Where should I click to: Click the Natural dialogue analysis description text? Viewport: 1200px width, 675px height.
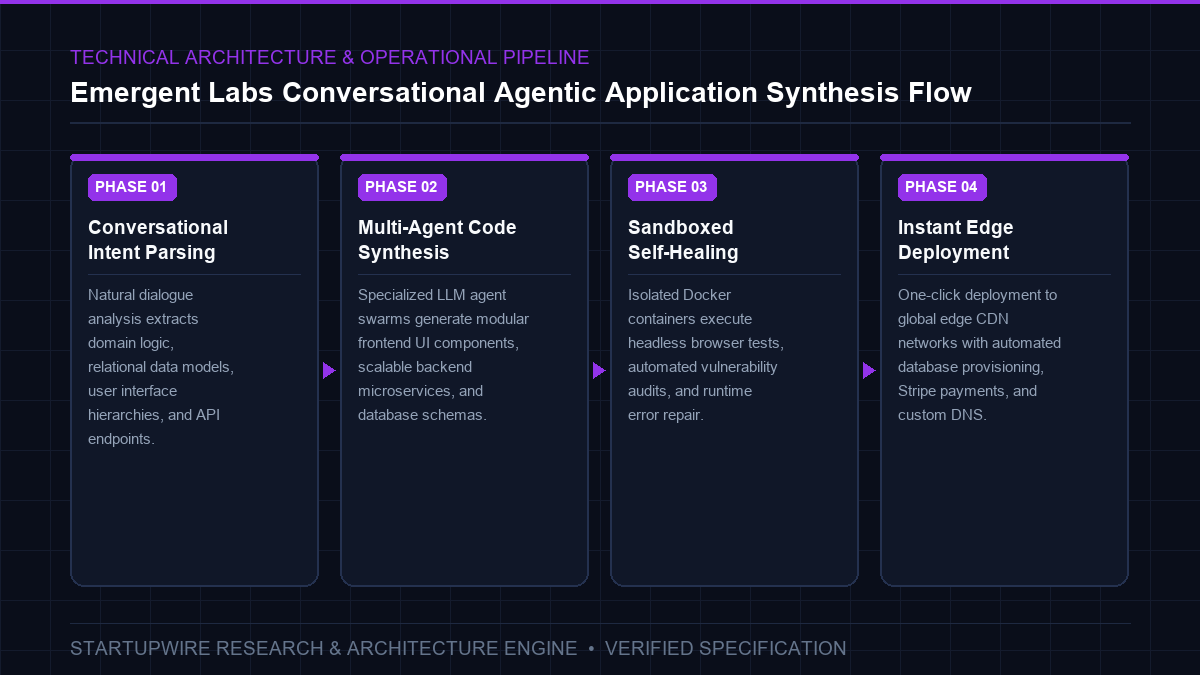(161, 367)
